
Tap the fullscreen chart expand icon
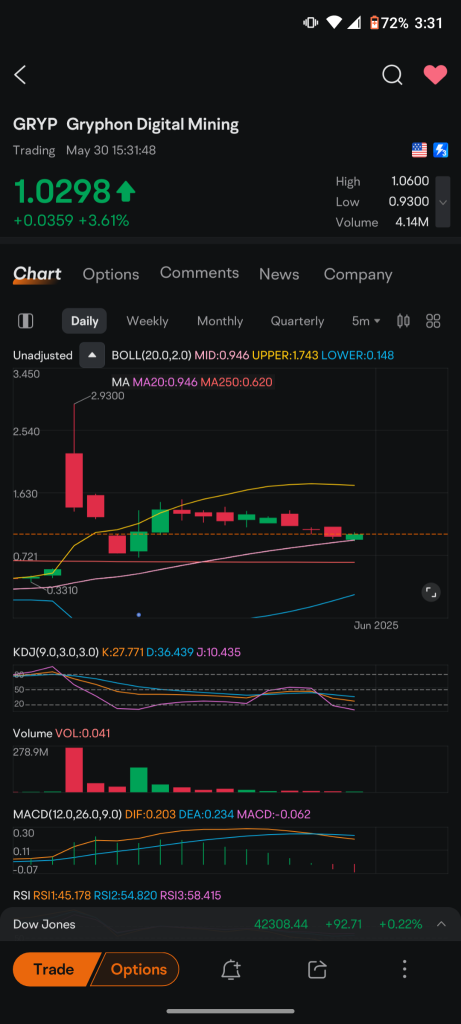pyautogui.click(x=430, y=592)
